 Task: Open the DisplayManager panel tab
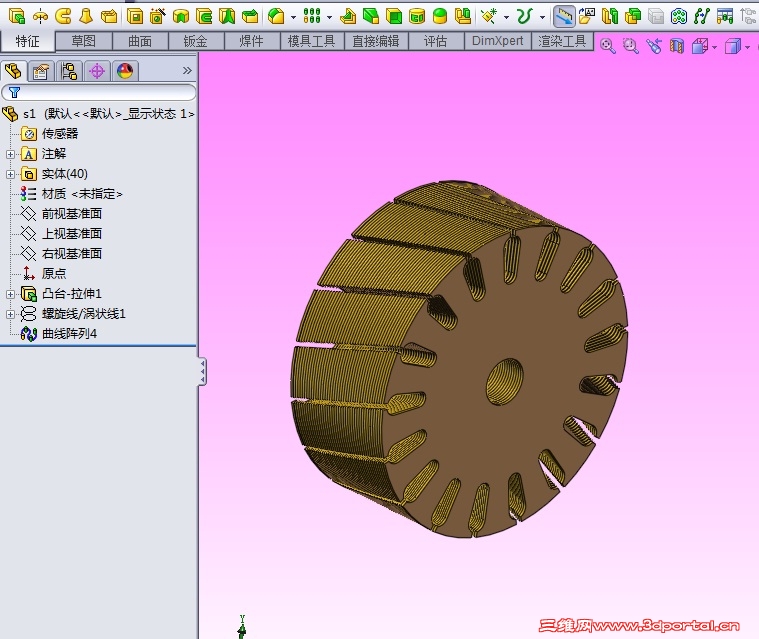tap(125, 72)
